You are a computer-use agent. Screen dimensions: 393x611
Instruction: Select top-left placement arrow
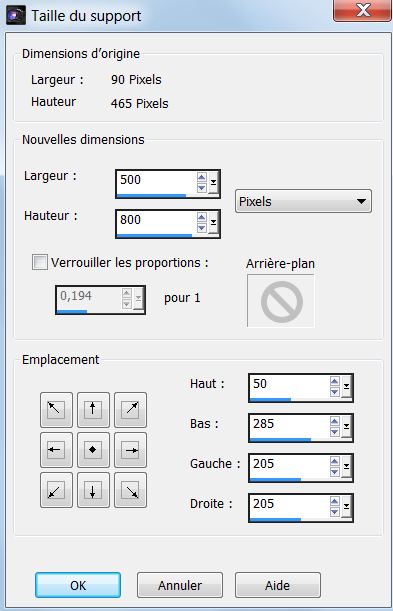56,410
